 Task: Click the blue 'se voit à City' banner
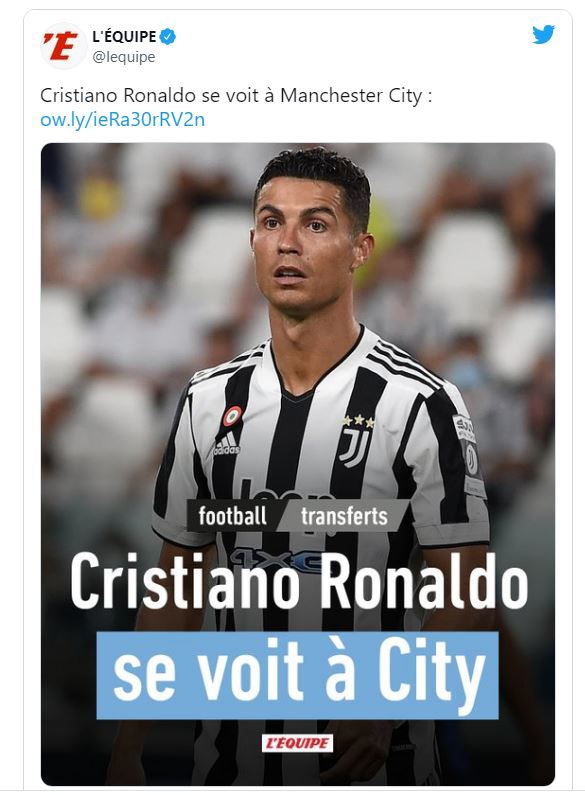298,675
